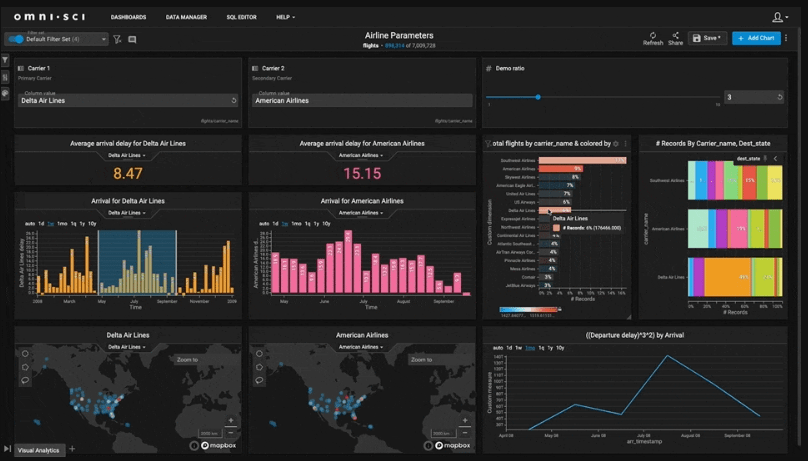Open carrier dropdown on Arrival for American chart
Viewport: 808px width, 461px height.
tap(361, 213)
